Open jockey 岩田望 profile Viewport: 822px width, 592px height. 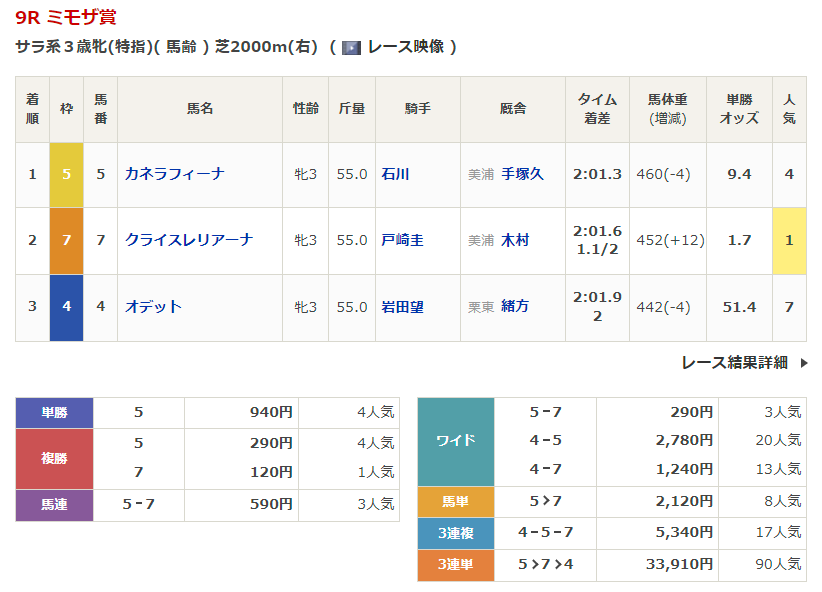(402, 307)
